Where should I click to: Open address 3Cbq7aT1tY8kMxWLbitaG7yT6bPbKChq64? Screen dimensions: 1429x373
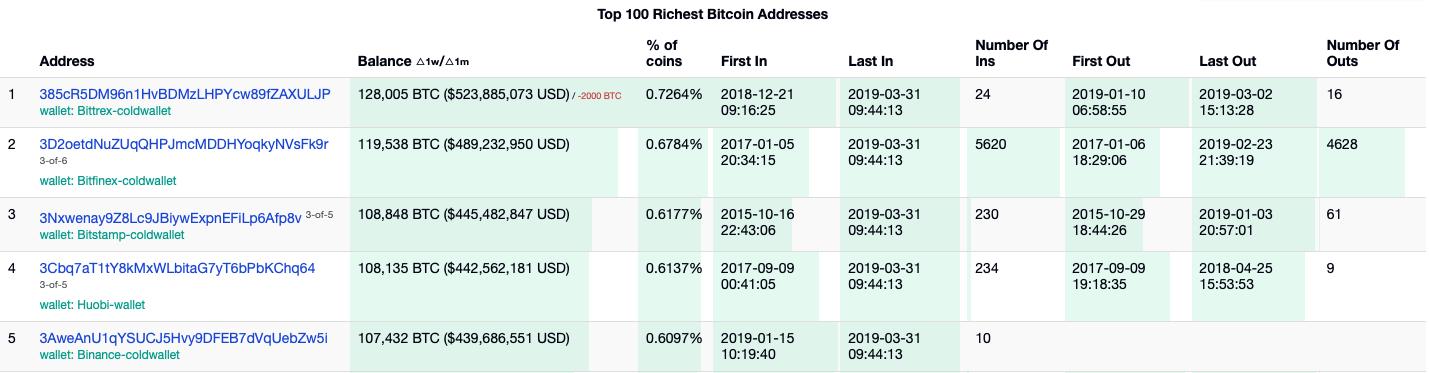point(177,268)
